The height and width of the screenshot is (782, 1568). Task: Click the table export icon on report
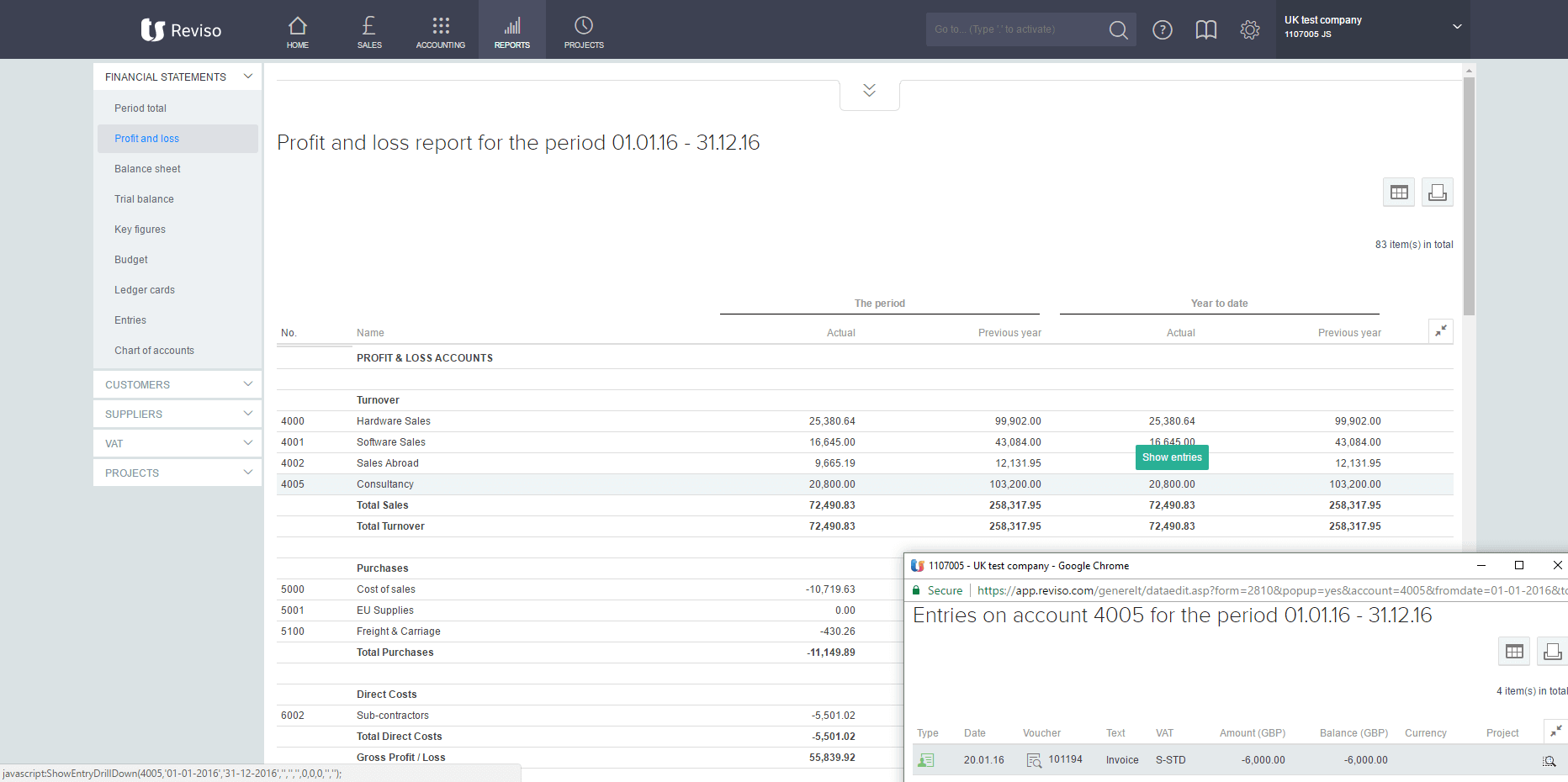point(1399,193)
